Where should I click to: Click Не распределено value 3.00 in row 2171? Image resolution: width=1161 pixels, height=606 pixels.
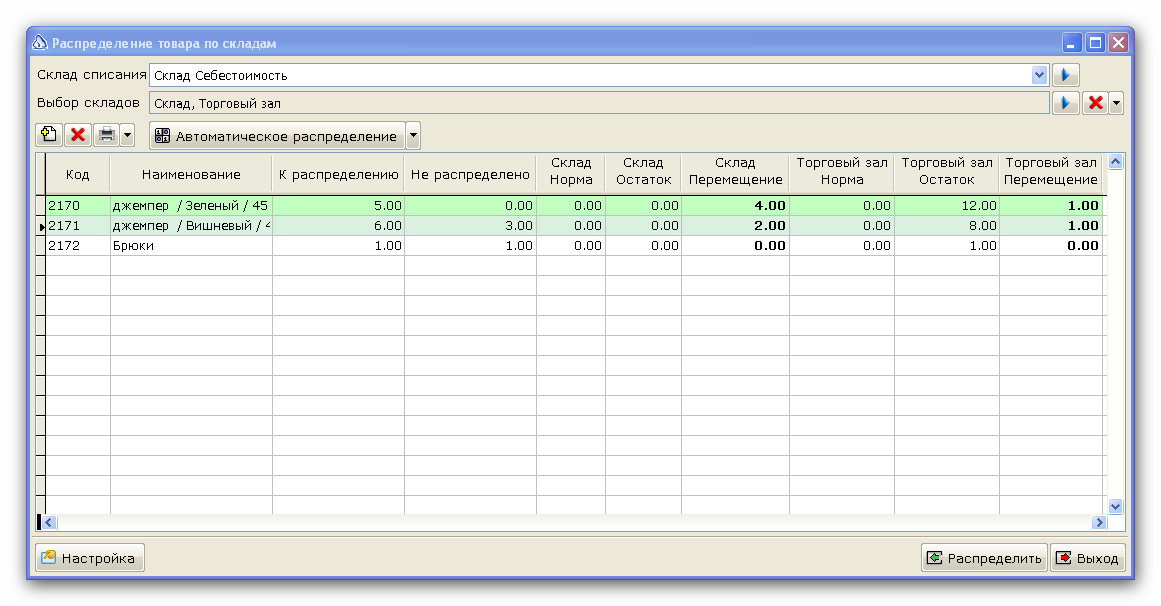[x=470, y=226]
